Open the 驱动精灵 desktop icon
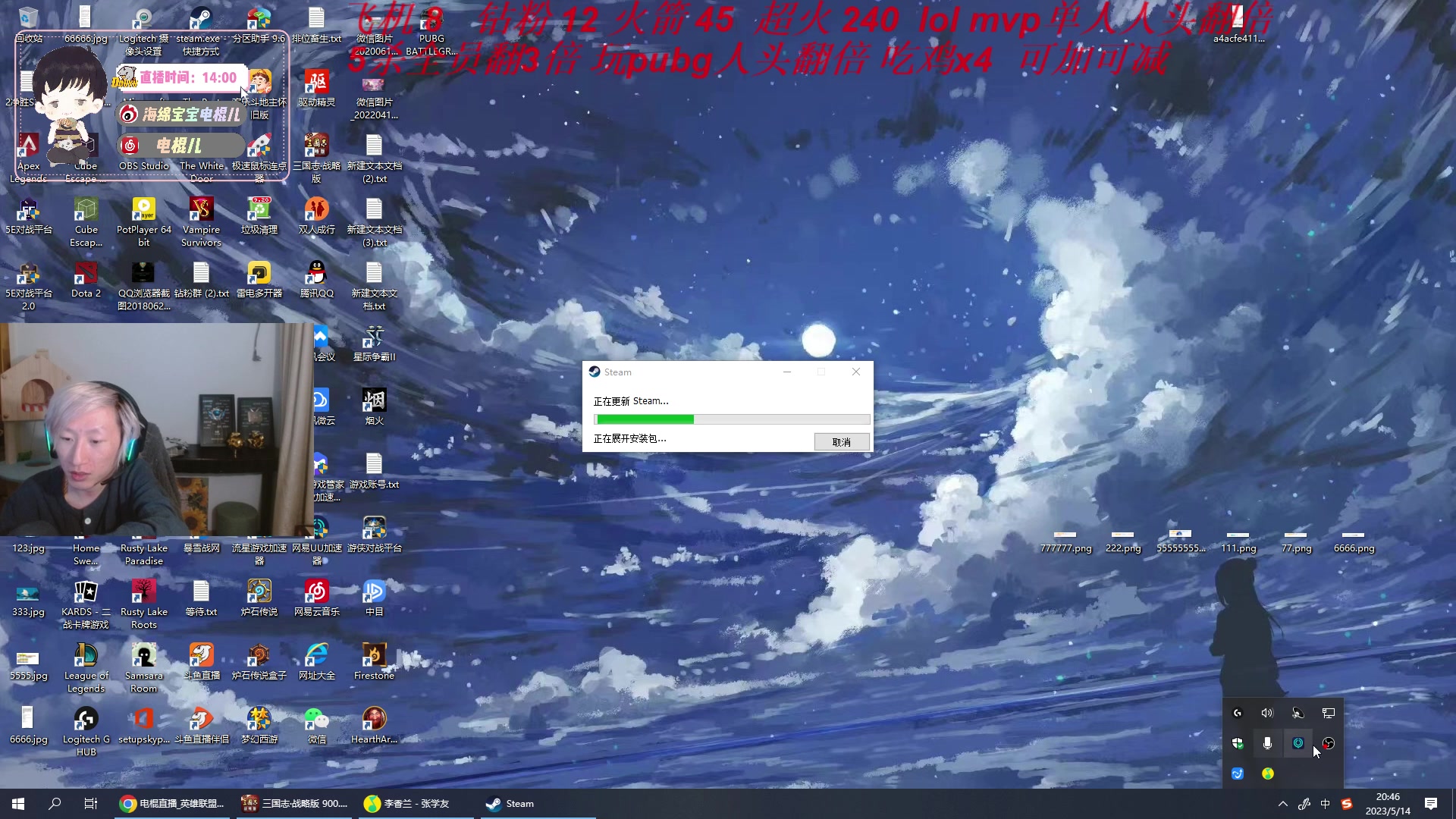 pyautogui.click(x=316, y=89)
